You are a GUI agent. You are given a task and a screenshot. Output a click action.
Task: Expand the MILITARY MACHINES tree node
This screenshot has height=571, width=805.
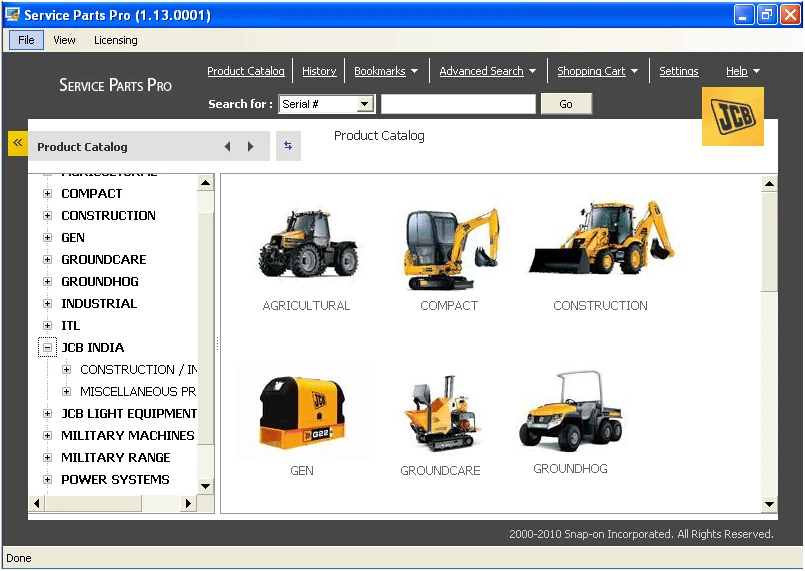47,436
